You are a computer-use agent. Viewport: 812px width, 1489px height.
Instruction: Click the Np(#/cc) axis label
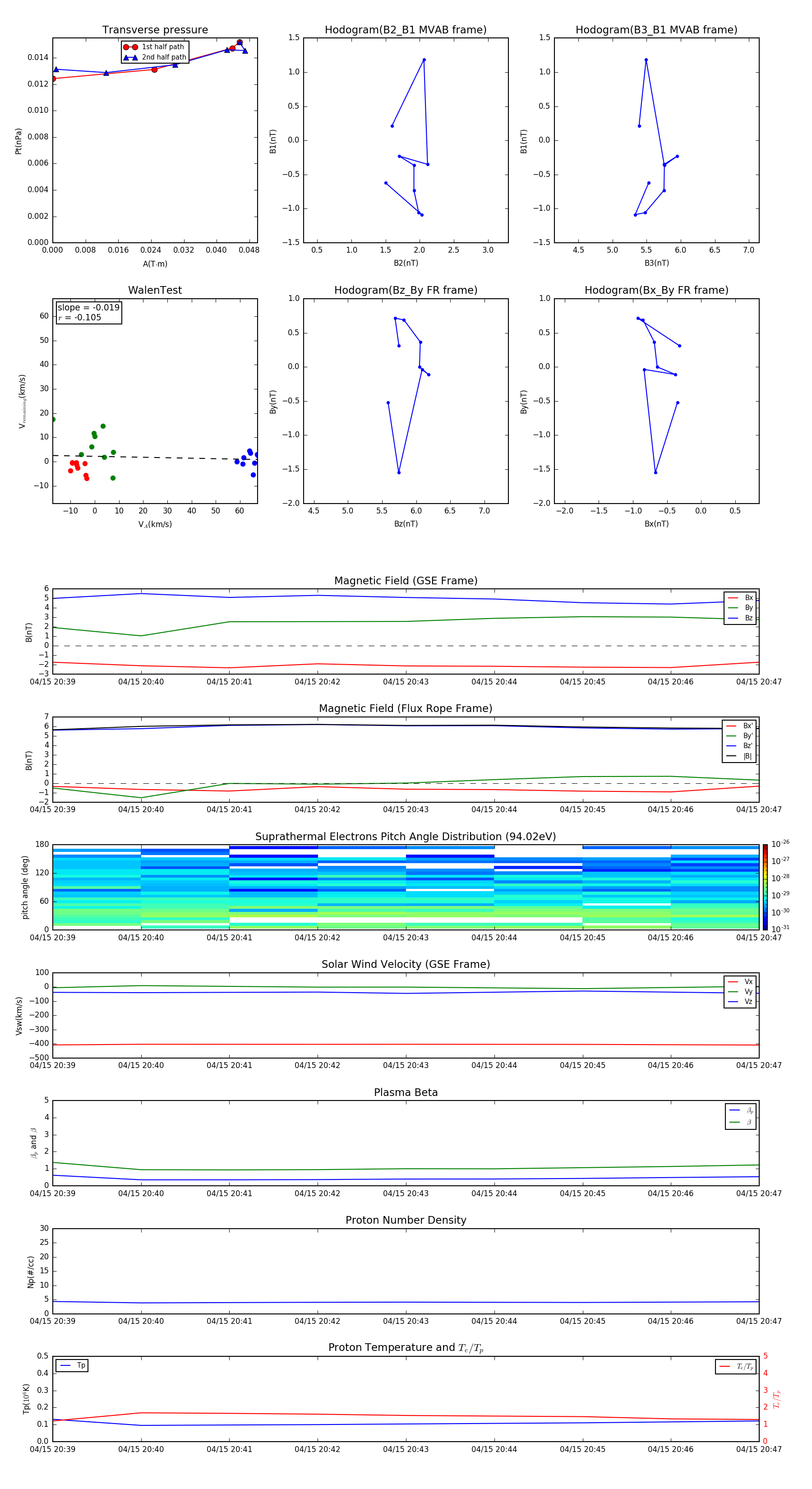click(31, 1271)
